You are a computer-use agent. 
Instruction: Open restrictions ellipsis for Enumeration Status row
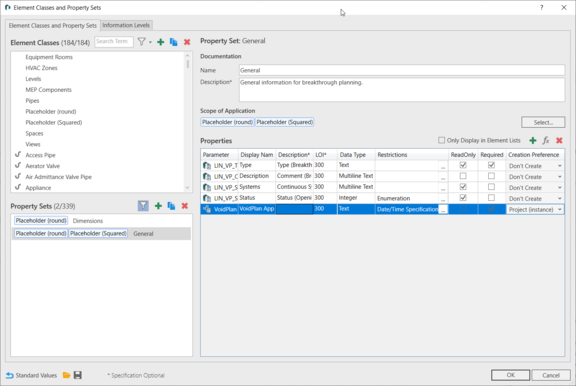click(x=443, y=199)
